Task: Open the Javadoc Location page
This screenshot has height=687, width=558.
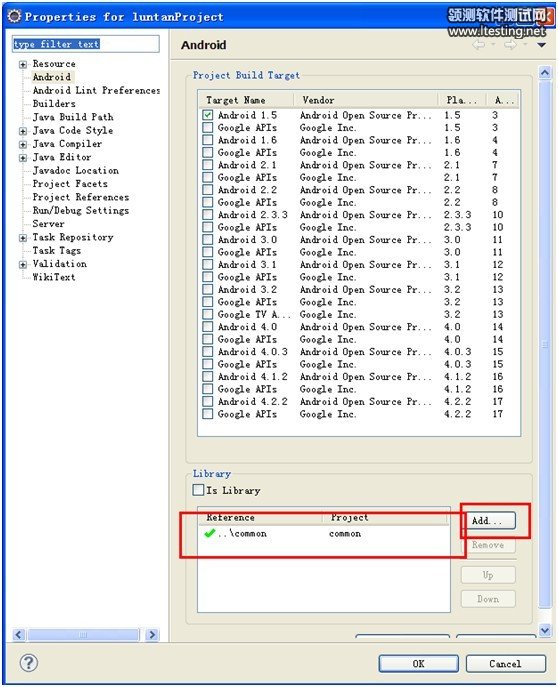Action: click(x=75, y=170)
